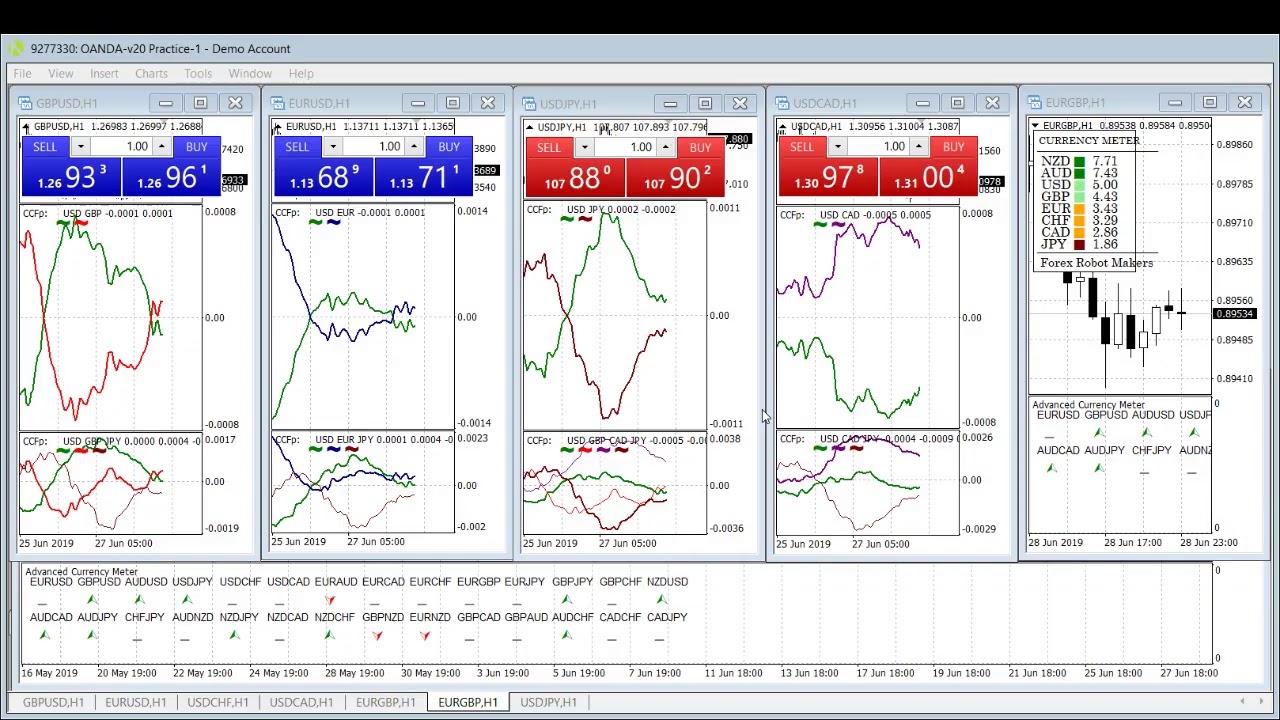1280x720 pixels.
Task: Click the USDCAD volume field showing 1.00
Action: click(878, 148)
